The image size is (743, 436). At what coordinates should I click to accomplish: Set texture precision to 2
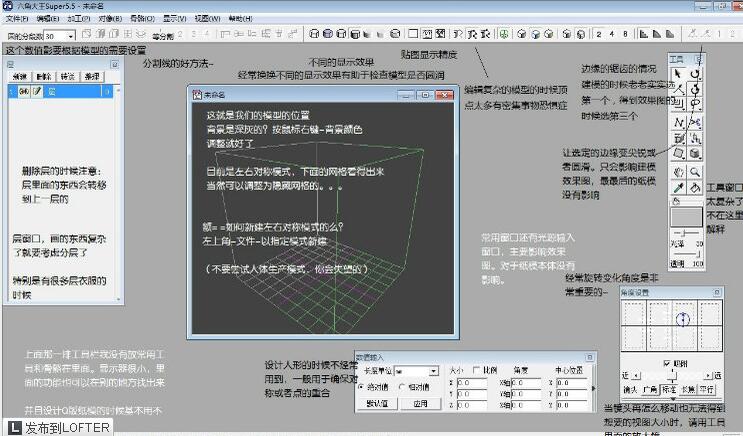[x=599, y=34]
